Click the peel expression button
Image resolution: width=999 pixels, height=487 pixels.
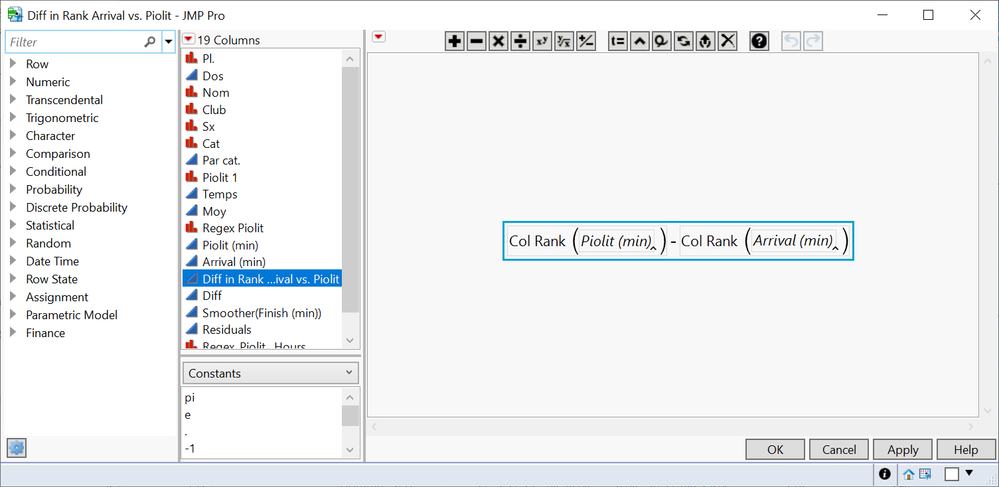tap(661, 41)
